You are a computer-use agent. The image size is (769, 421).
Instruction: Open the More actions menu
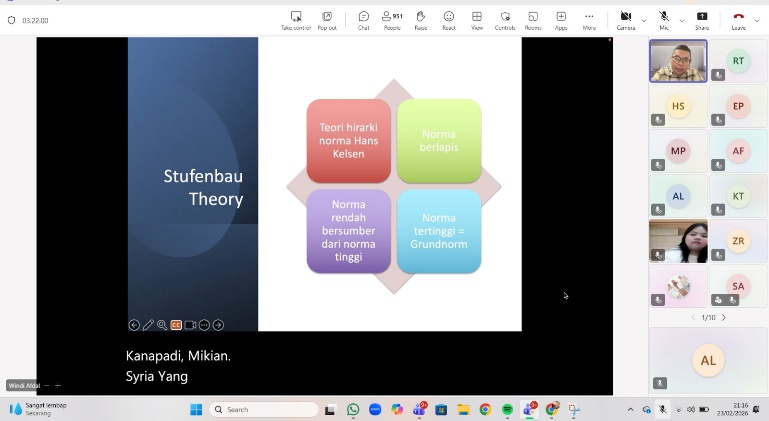coord(589,19)
